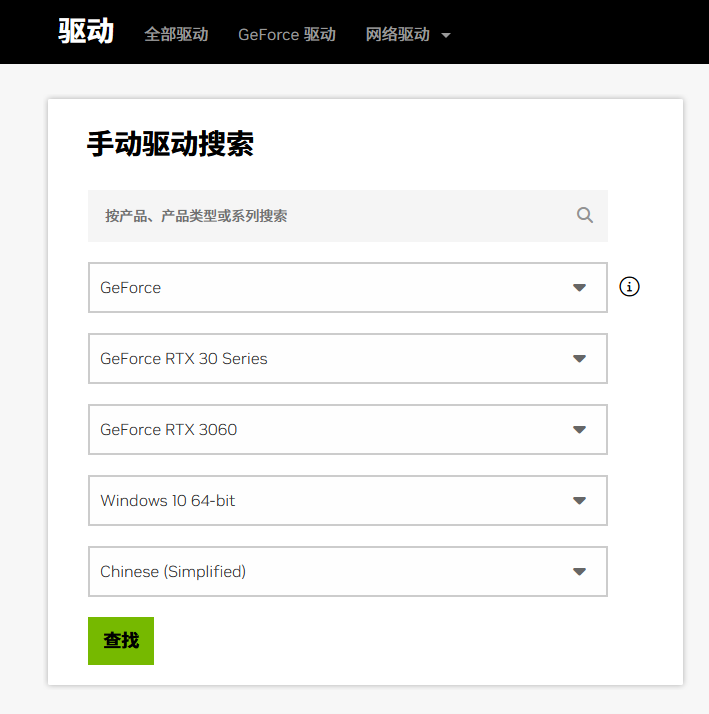Open the info icon beside GeForce dropdown

(629, 287)
